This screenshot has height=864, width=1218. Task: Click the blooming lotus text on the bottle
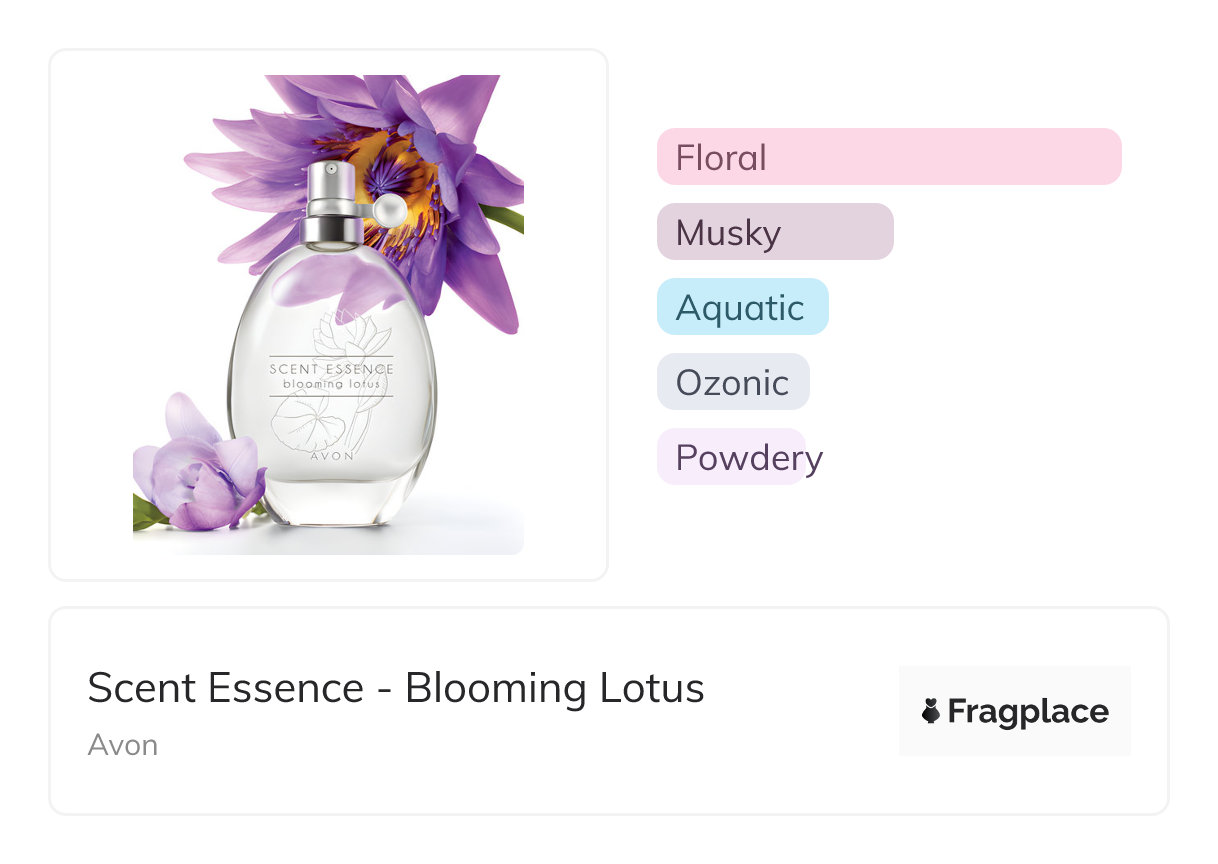(x=331, y=384)
